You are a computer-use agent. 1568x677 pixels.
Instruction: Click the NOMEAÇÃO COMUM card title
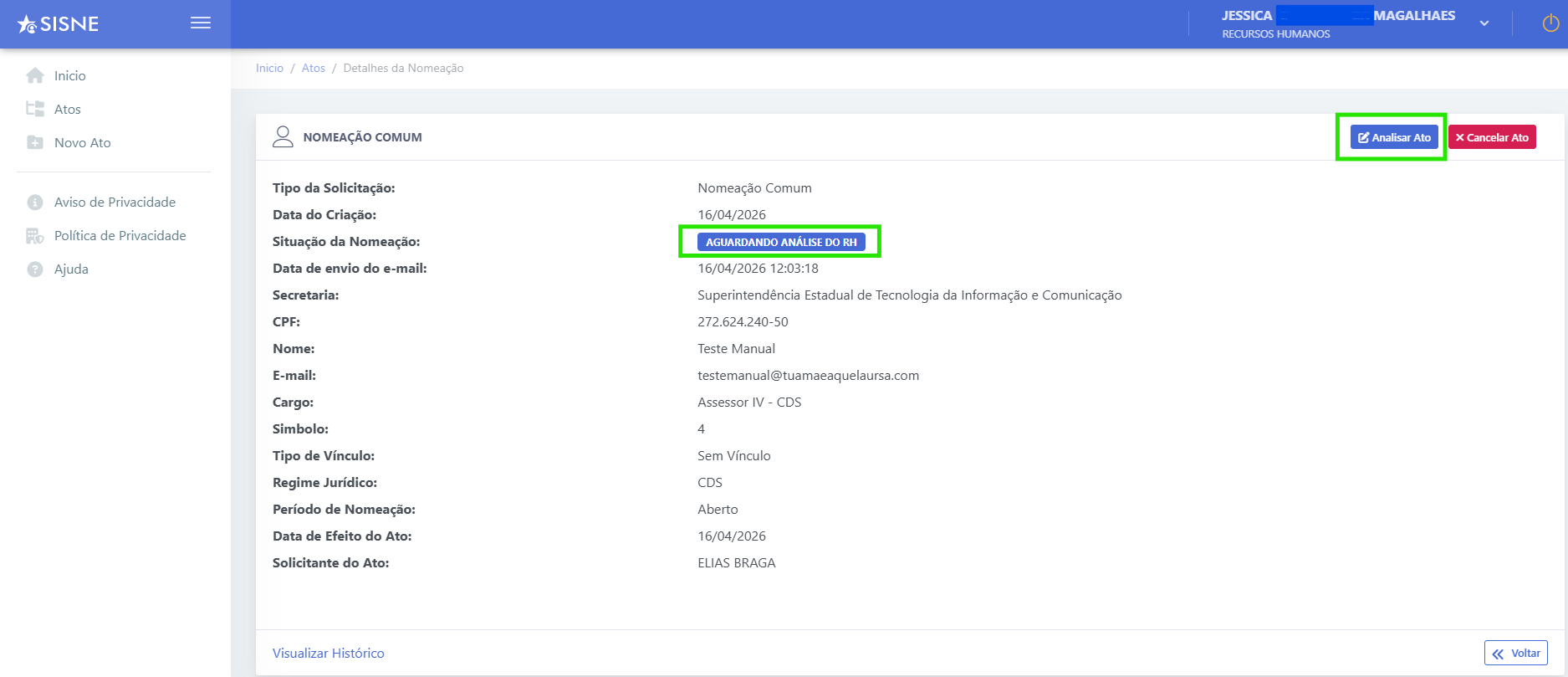pos(363,137)
